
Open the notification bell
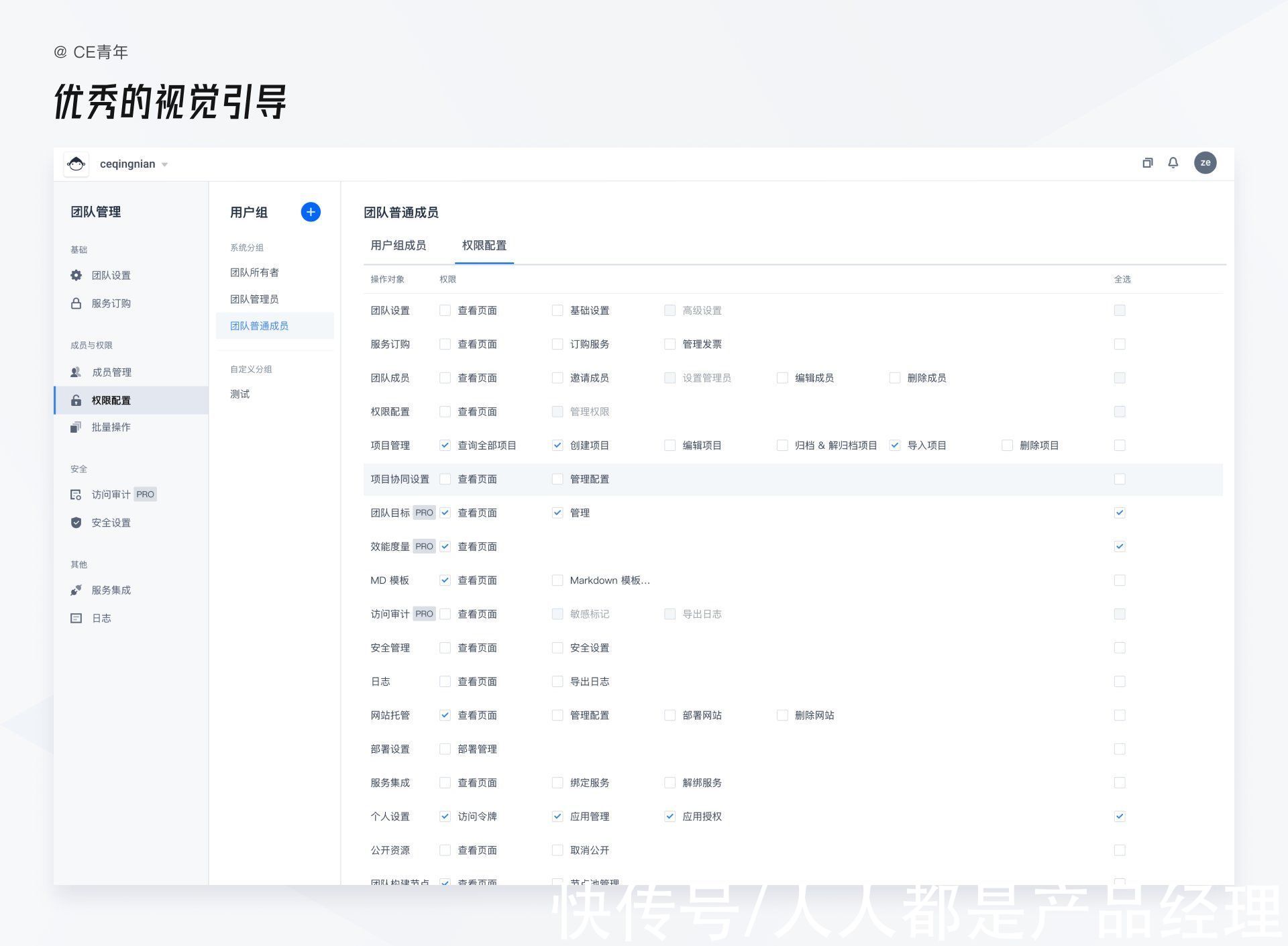click(x=1173, y=163)
